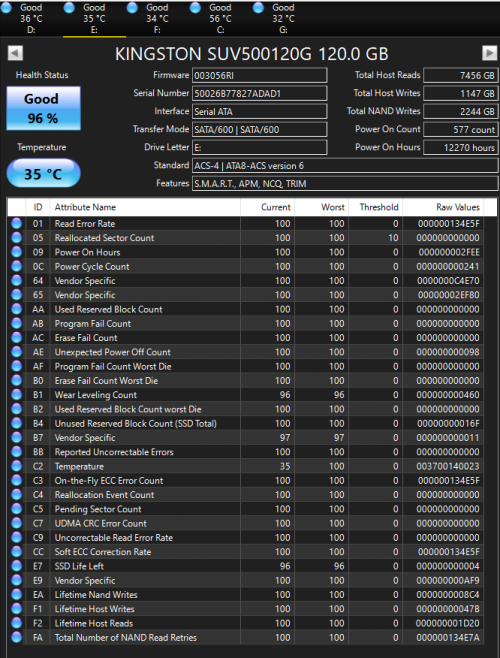
Task: Click the Firmware field 003056RI
Action: [x=259, y=76]
